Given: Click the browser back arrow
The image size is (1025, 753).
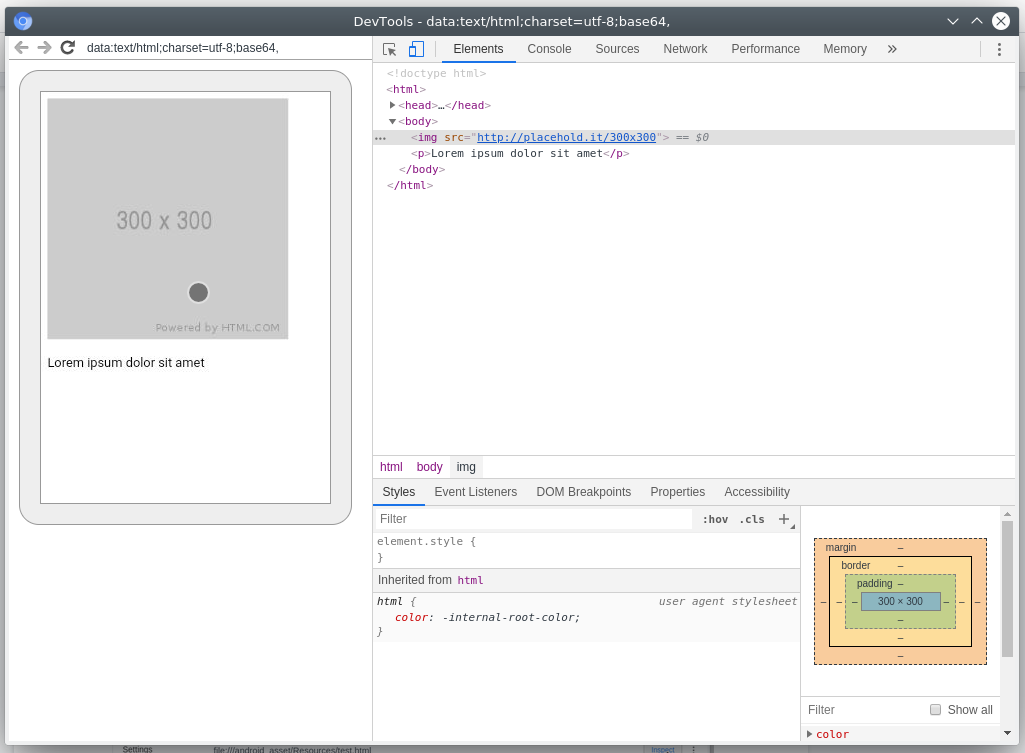Looking at the screenshot, I should [x=21, y=47].
